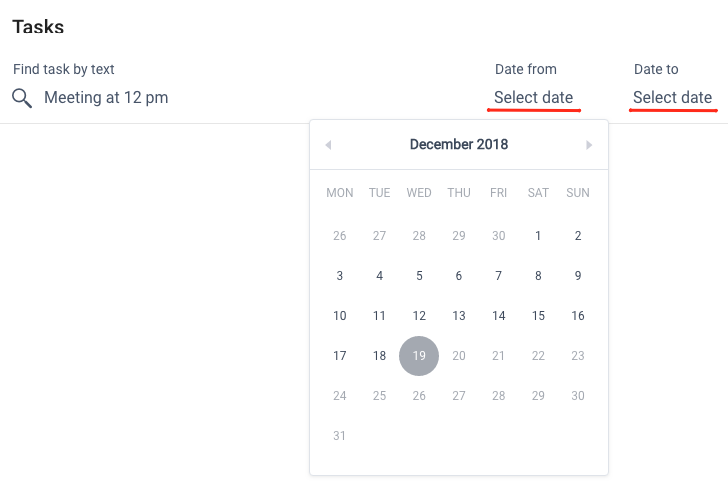Click the search magnifier icon
This screenshot has width=728, height=502.
click(22, 98)
